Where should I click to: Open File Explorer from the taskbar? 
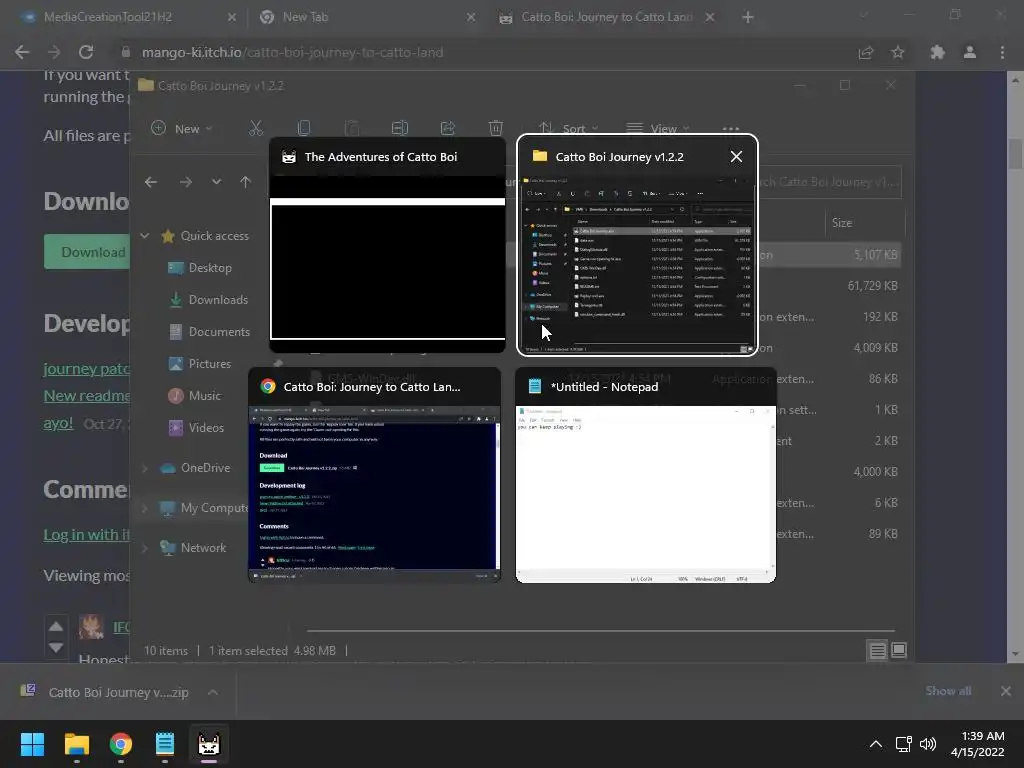[x=76, y=744]
